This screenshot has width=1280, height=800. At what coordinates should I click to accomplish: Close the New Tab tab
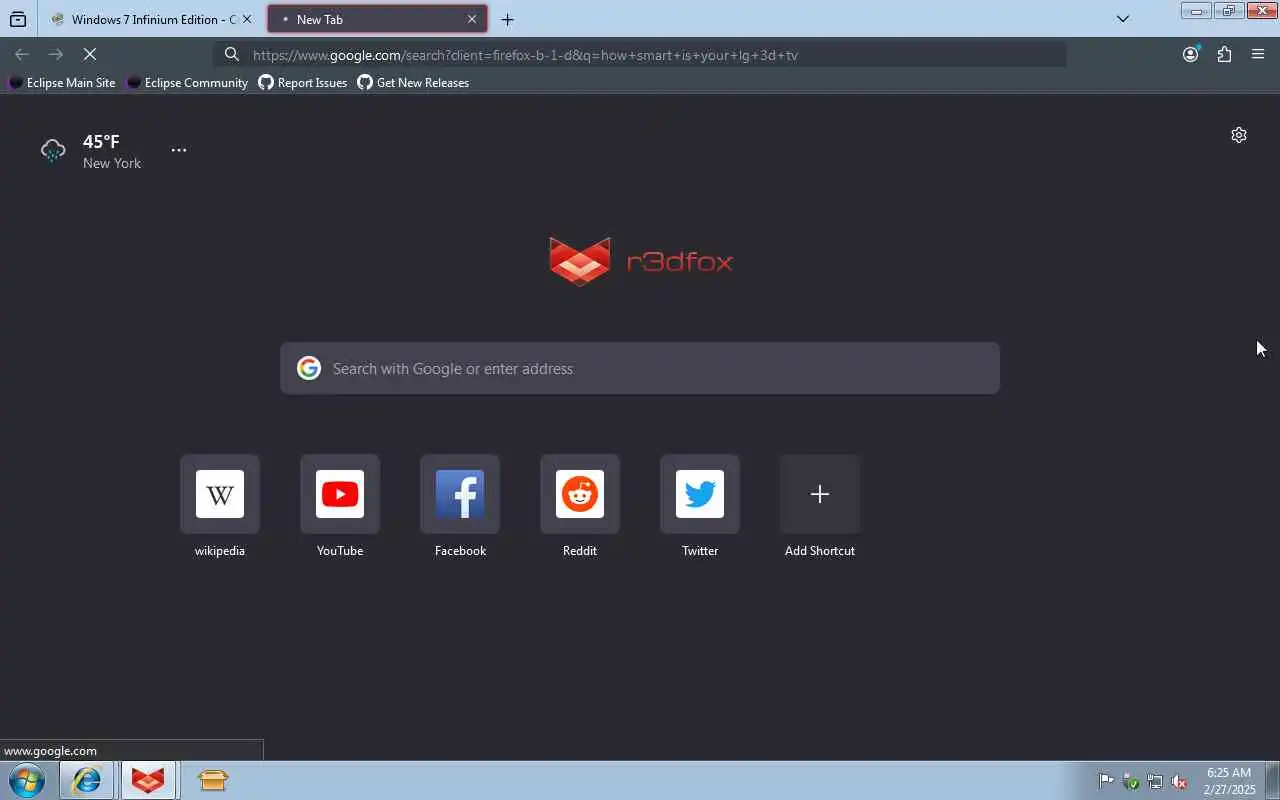(x=472, y=19)
